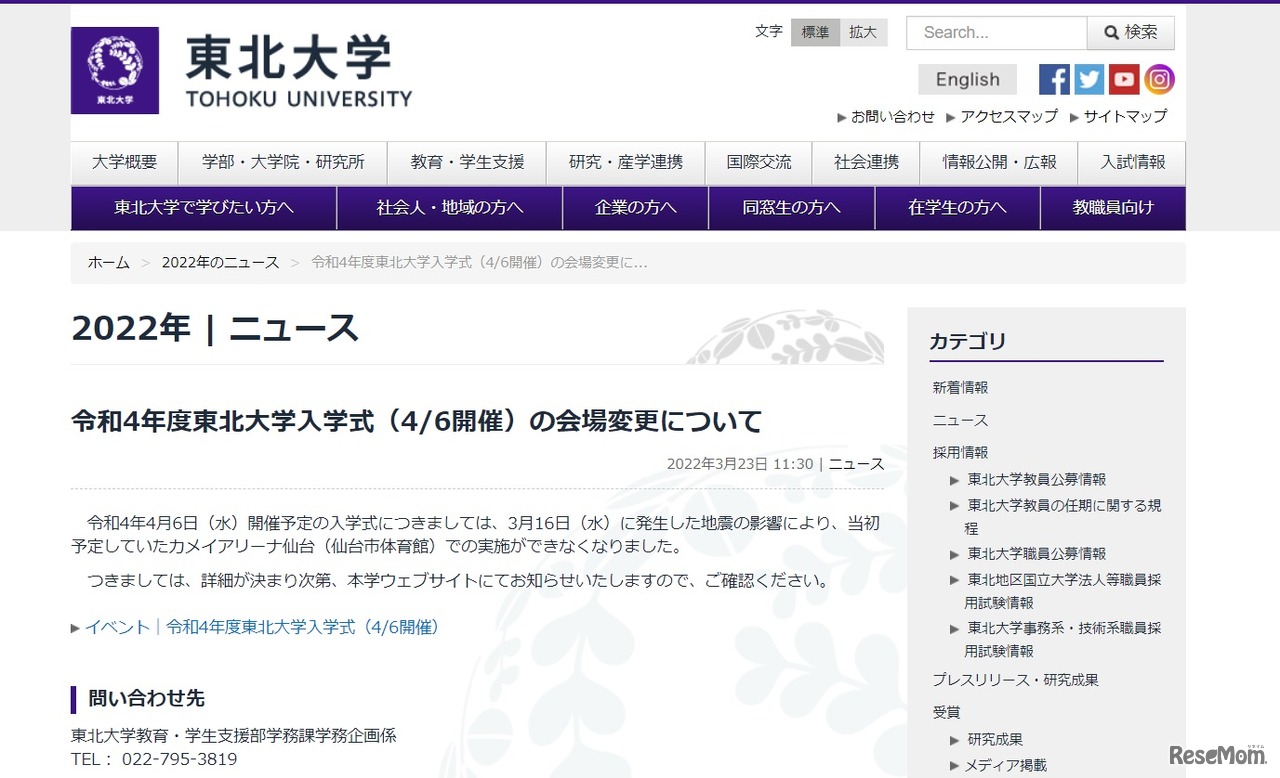The height and width of the screenshot is (778, 1280).
Task: Click the 東北大学教育・学生支援部学務課学務企画係 contact line
Action: point(234,736)
